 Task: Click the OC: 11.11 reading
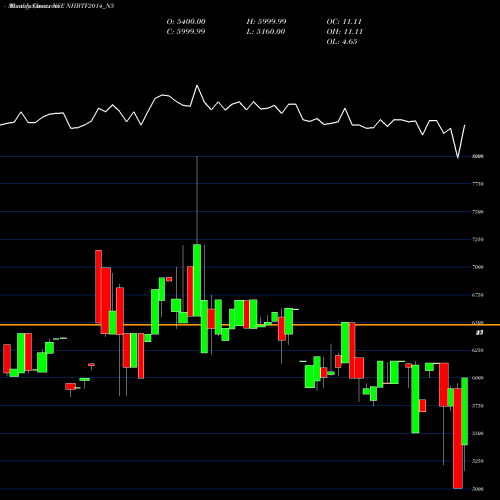point(344,22)
